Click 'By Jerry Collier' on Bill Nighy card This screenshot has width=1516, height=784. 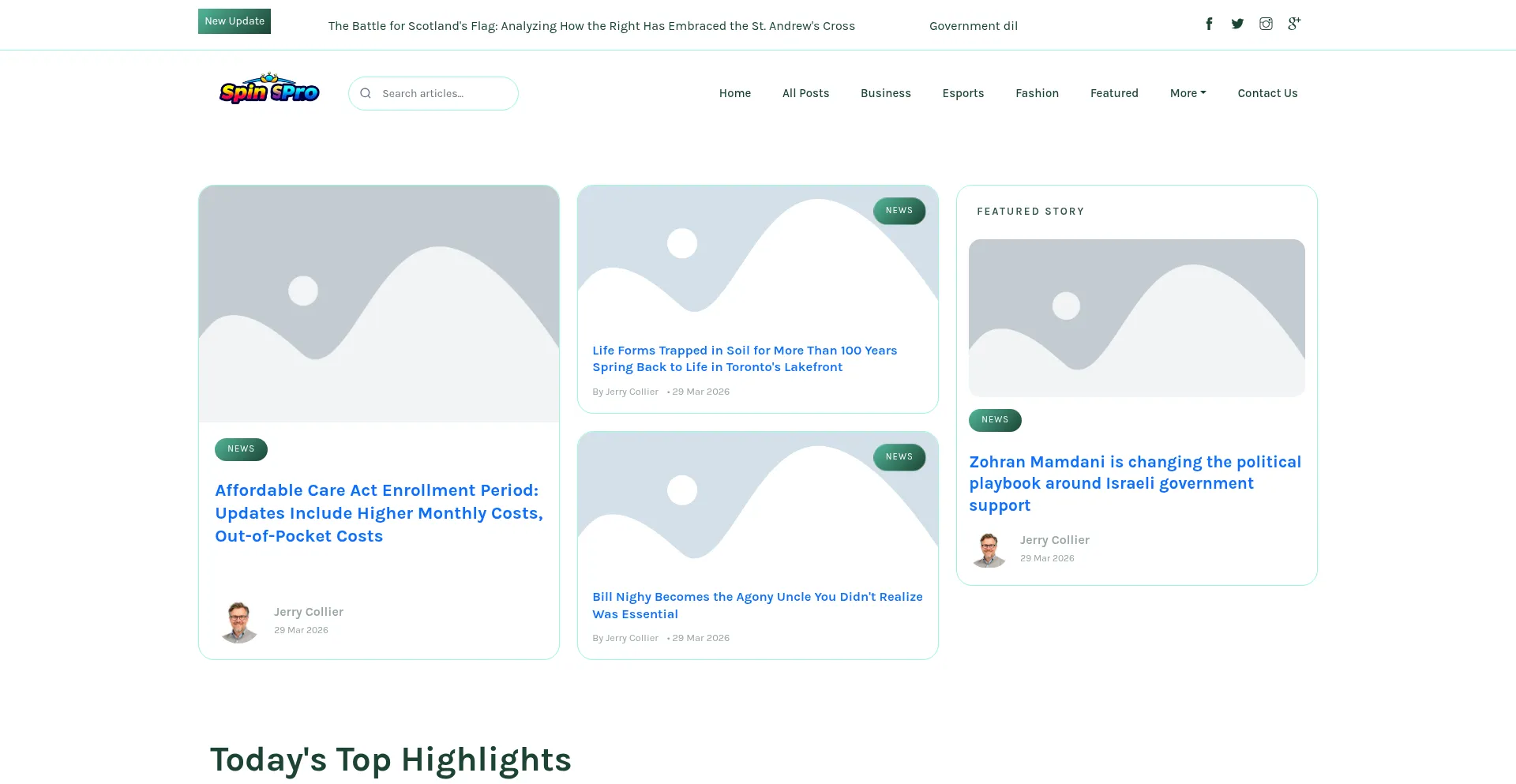(x=625, y=638)
